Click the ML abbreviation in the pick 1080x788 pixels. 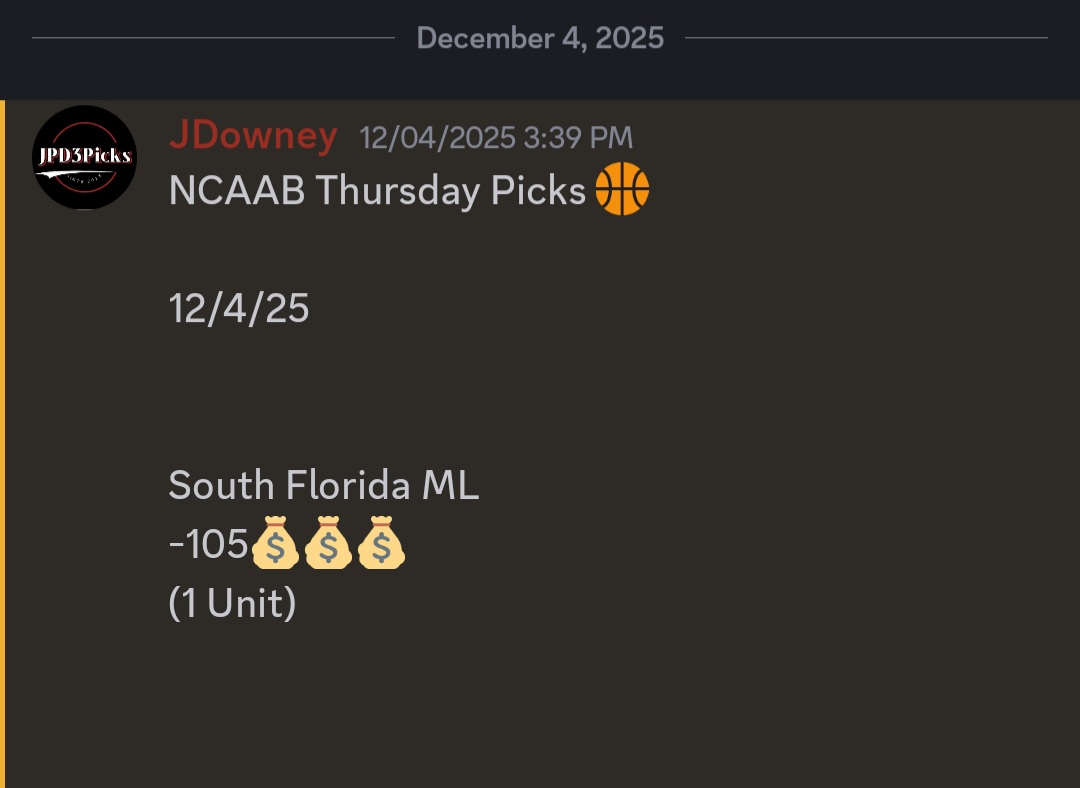click(450, 486)
